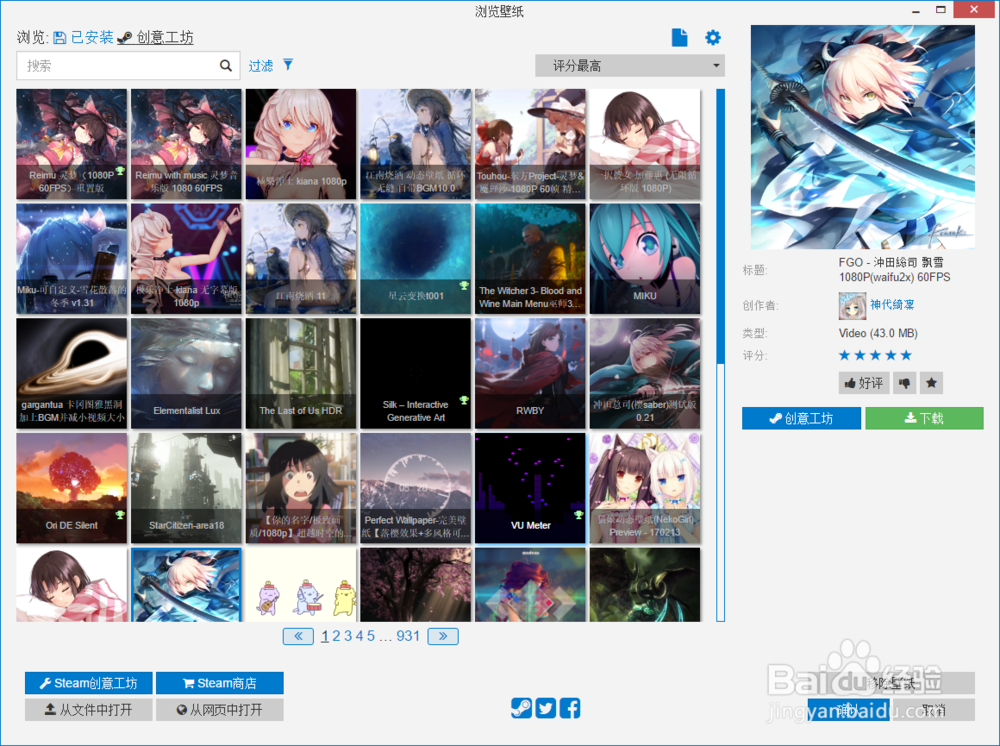The height and width of the screenshot is (746, 1000).
Task: Click the 过滤 filter link
Action: pos(261,66)
